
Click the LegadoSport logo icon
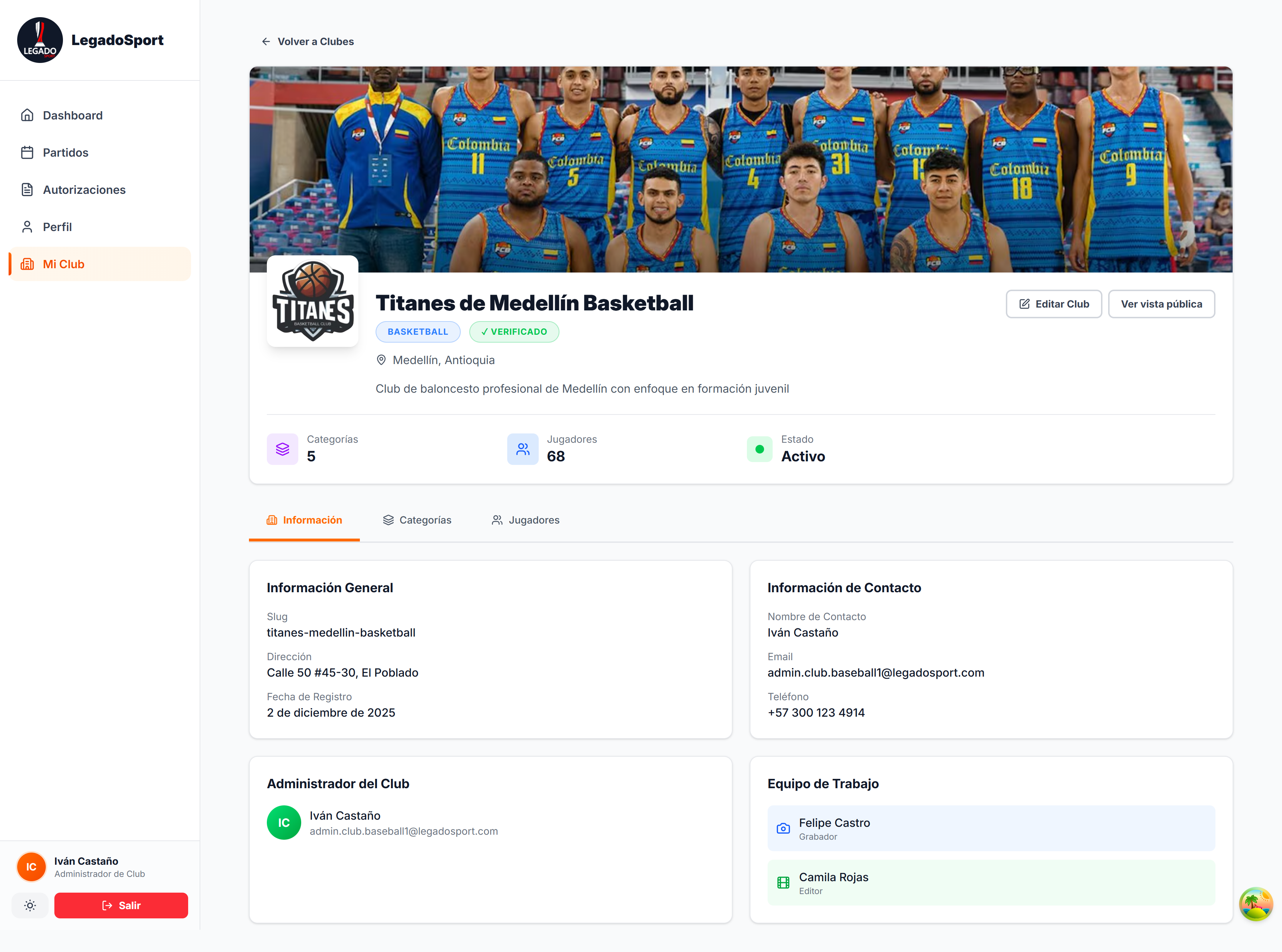pyautogui.click(x=40, y=40)
